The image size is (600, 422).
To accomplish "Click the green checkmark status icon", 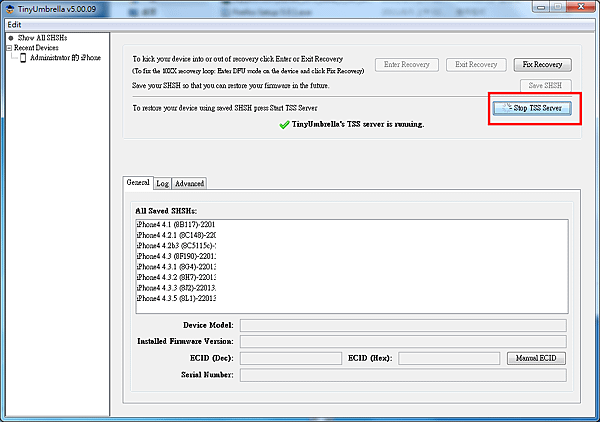I will (x=284, y=125).
